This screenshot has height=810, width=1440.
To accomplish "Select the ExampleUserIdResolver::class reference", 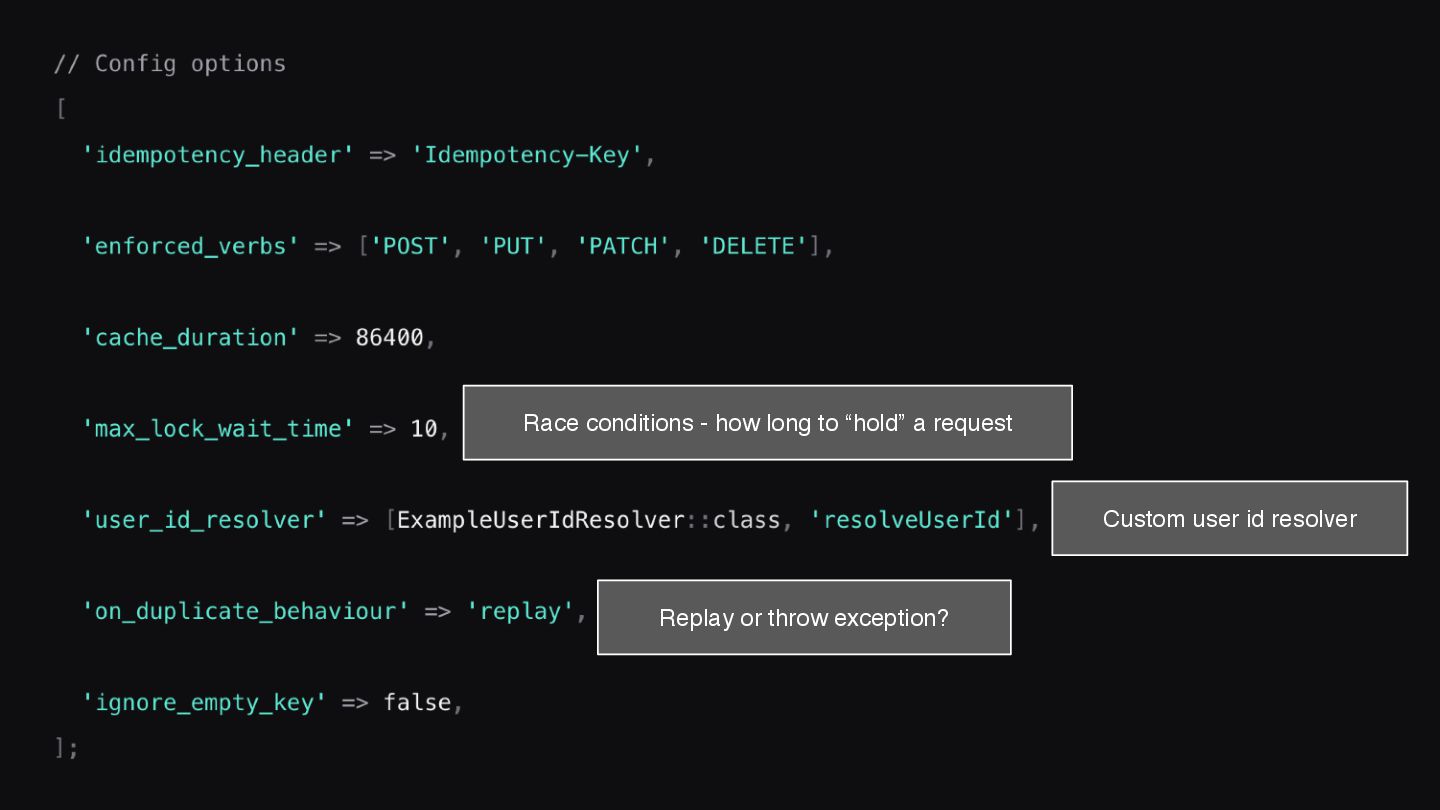I will (x=588, y=520).
